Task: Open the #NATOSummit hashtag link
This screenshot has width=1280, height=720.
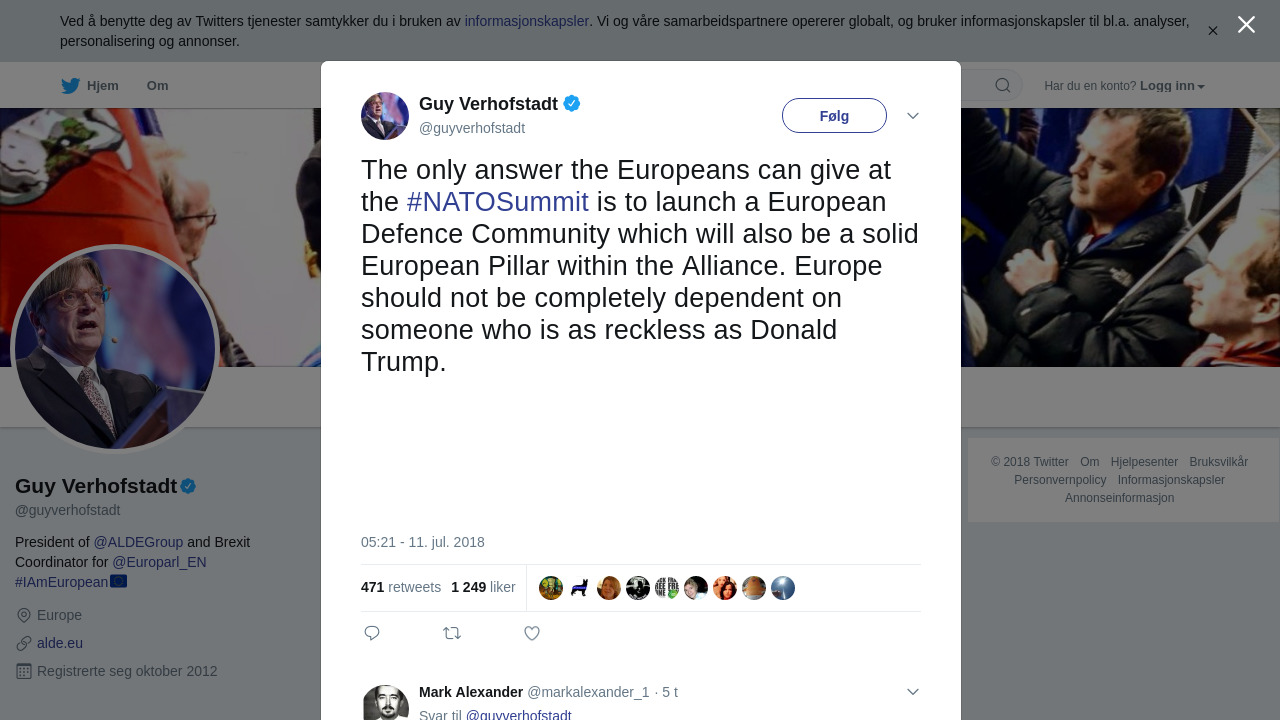Action: tap(497, 202)
